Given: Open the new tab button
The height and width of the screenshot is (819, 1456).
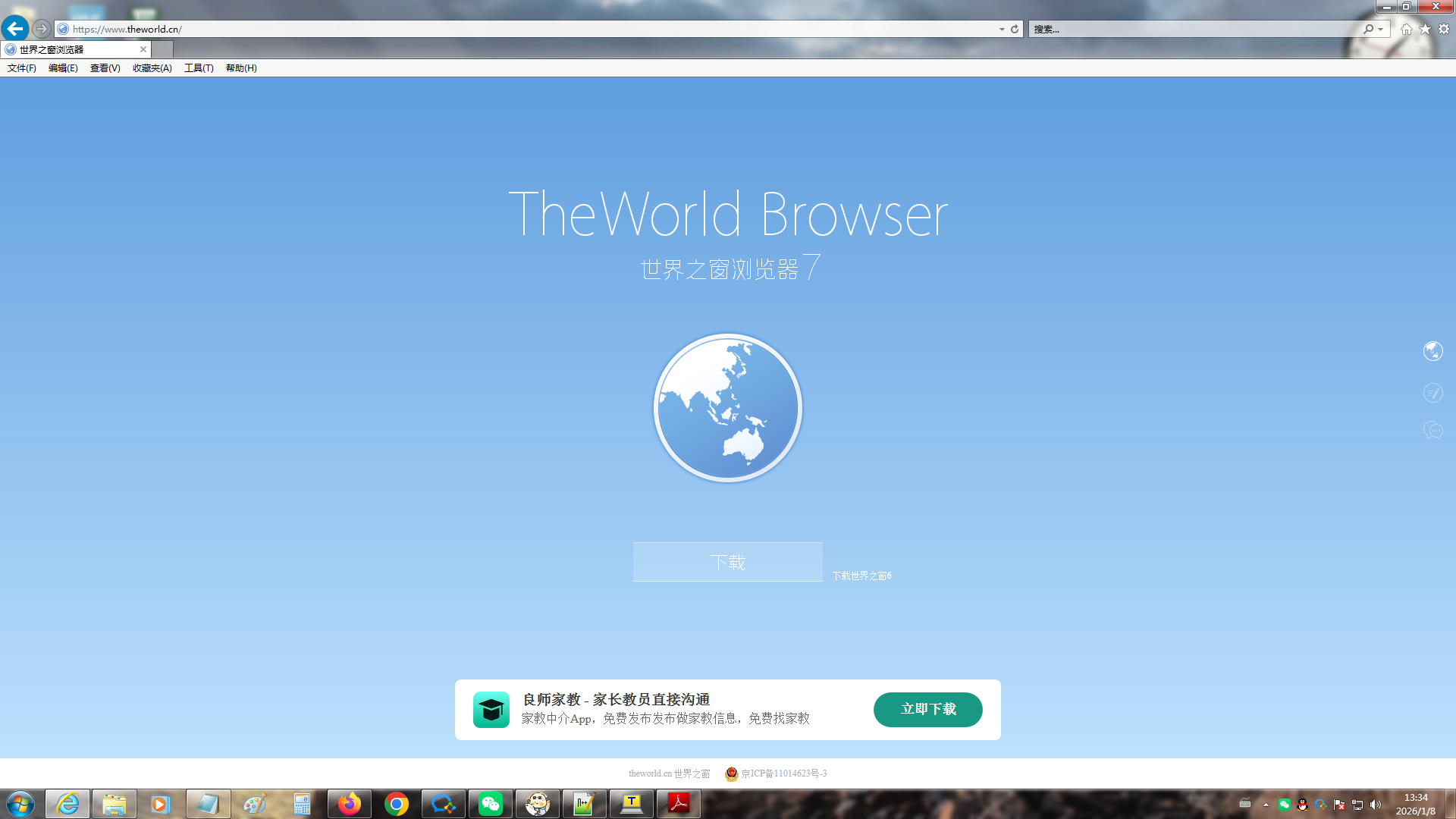Looking at the screenshot, I should tap(162, 49).
